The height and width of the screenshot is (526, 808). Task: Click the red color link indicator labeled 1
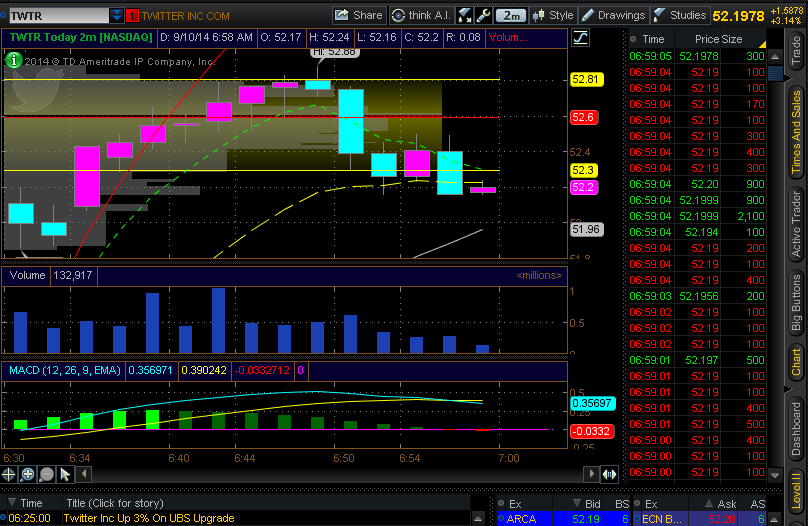[132, 16]
